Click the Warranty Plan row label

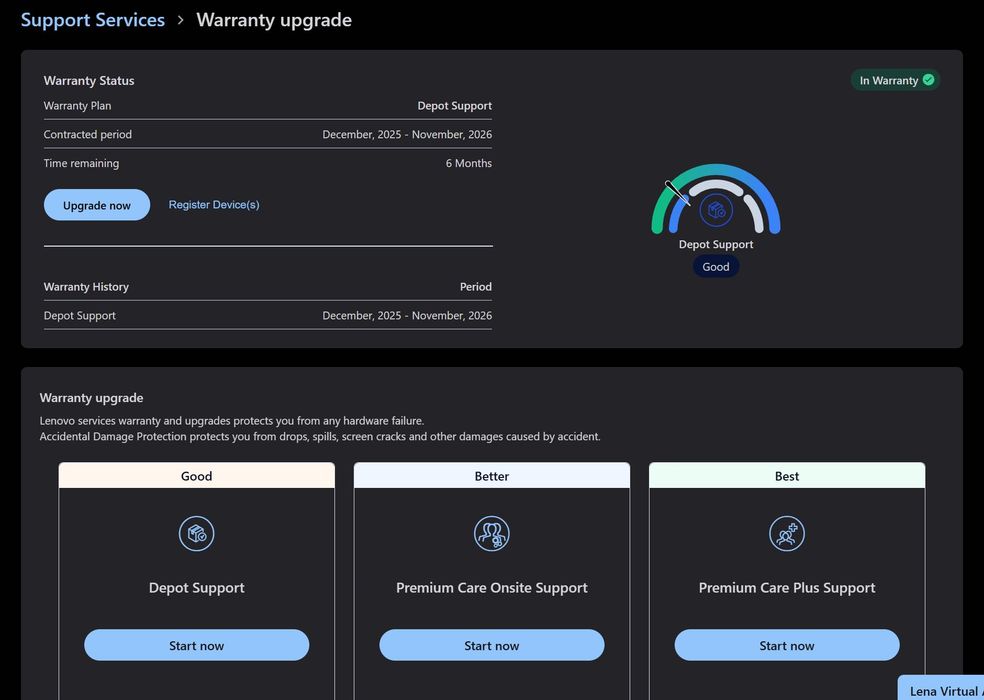click(x=77, y=105)
